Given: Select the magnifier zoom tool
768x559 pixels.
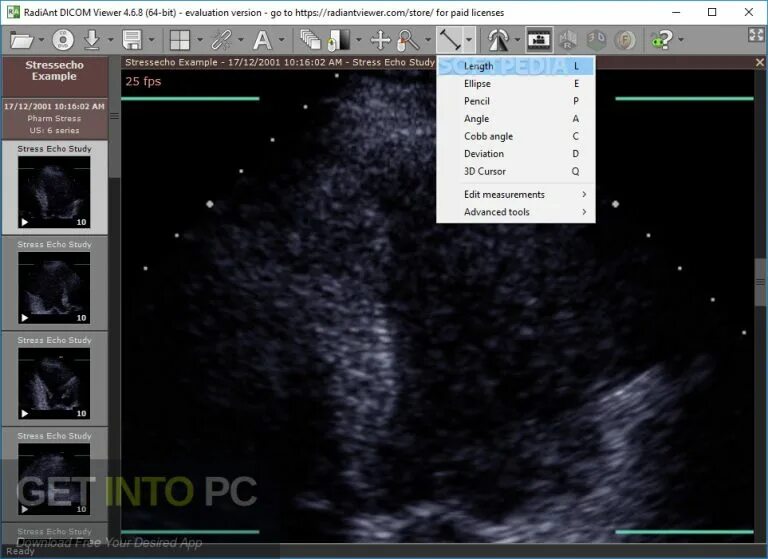Looking at the screenshot, I should [408, 40].
